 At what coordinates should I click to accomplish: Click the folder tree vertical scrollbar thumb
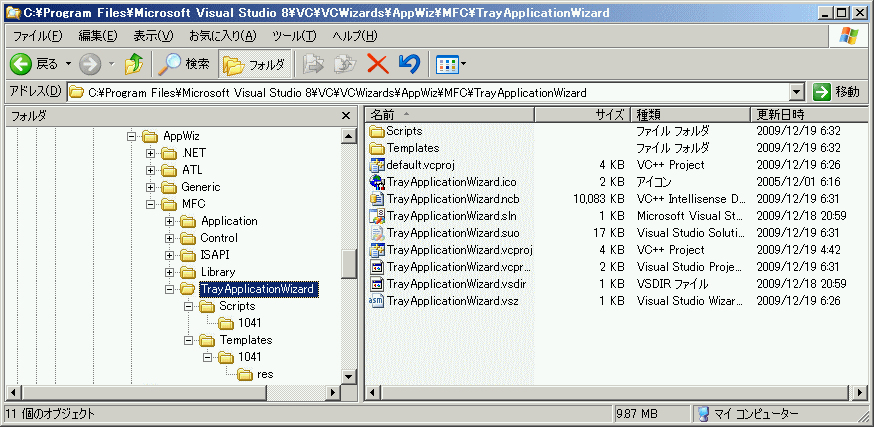coord(349,264)
